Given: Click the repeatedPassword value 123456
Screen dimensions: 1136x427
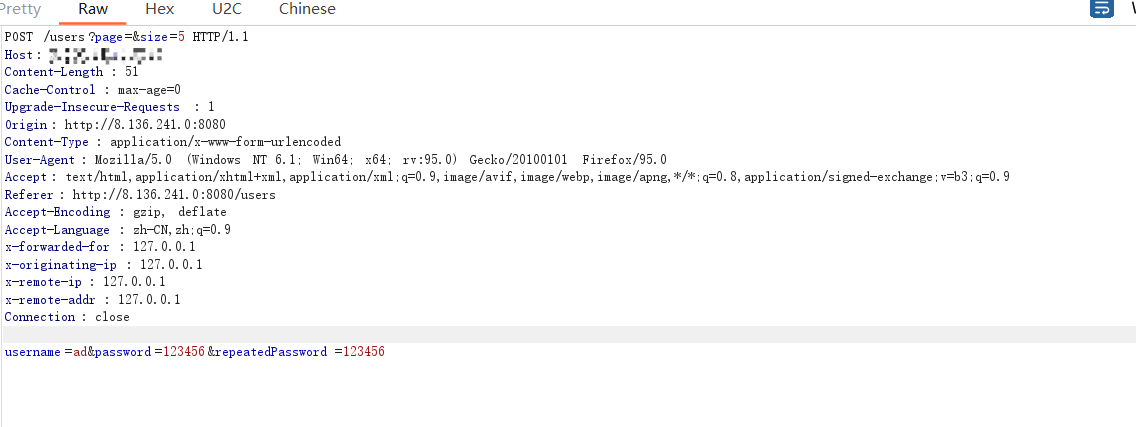Looking at the screenshot, I should pyautogui.click(x=364, y=352).
